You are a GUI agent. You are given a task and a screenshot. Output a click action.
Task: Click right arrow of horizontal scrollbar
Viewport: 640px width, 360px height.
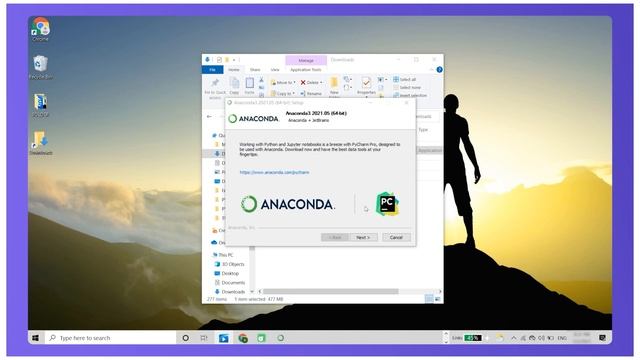pyautogui.click(x=440, y=291)
